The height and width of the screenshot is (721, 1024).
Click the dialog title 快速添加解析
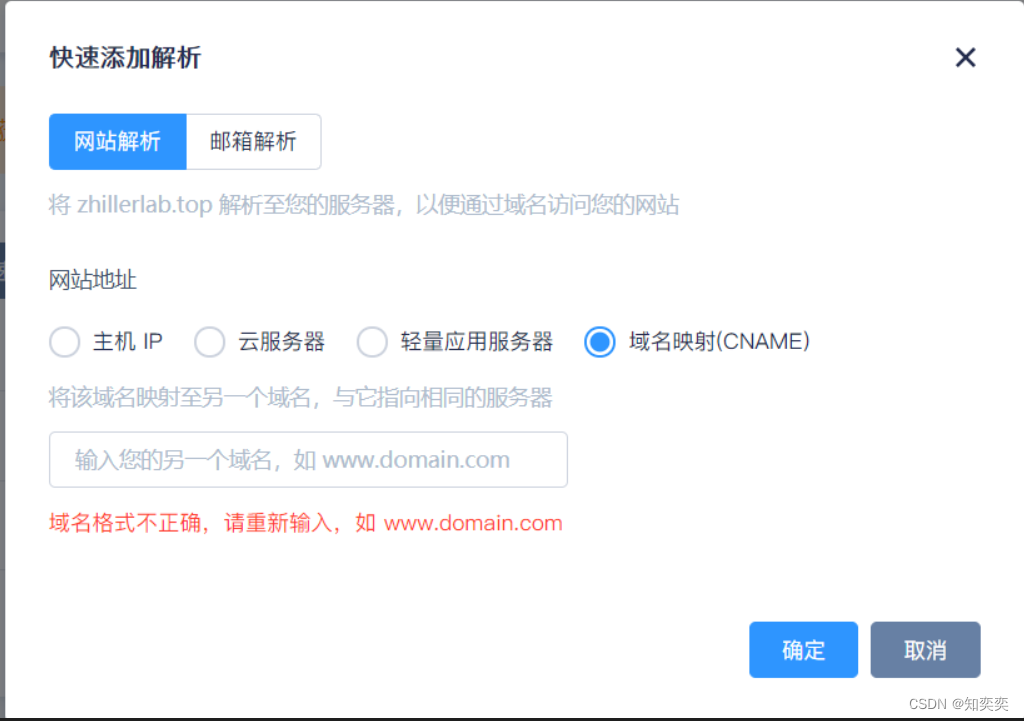pos(124,58)
